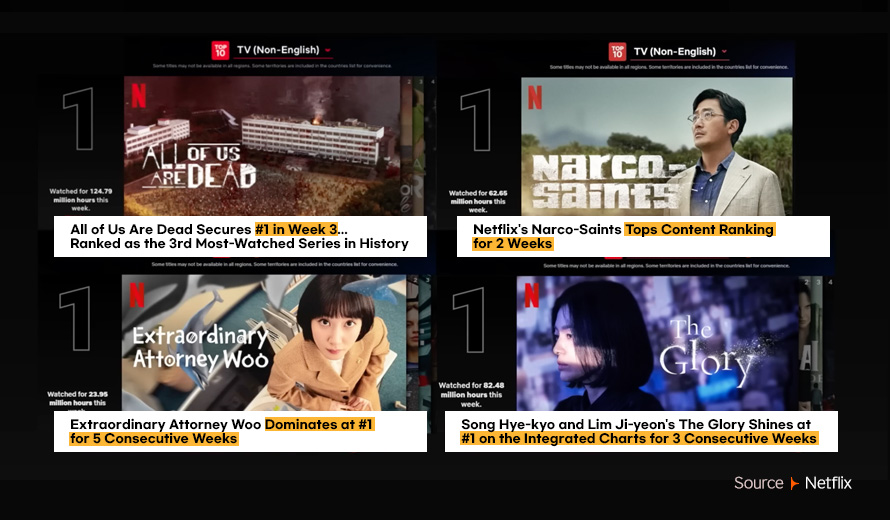This screenshot has width=890, height=520.
Task: Click the Netflix N logo on All of Us Are Dead
Action: click(139, 95)
